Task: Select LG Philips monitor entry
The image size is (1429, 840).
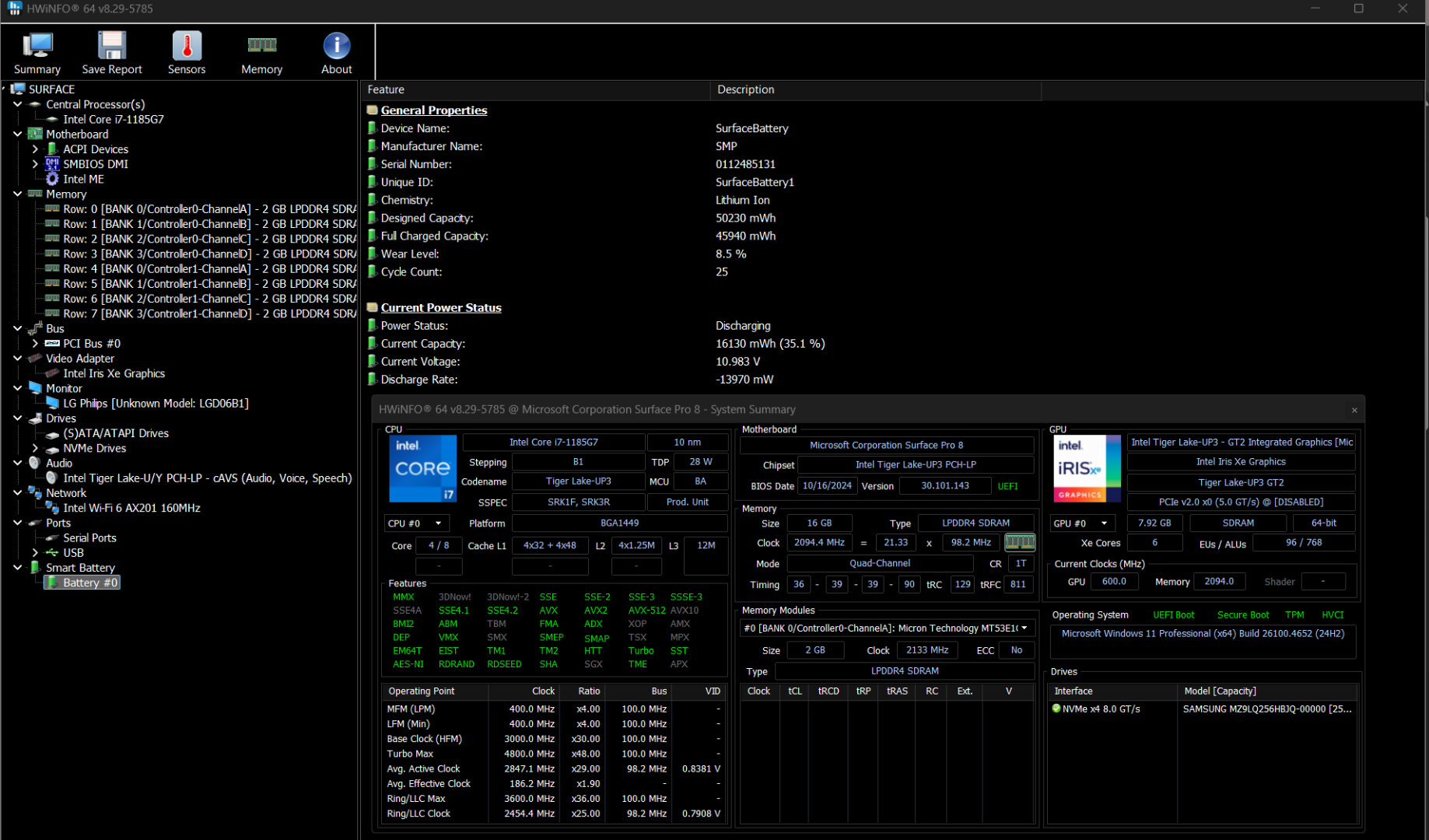Action: [x=156, y=403]
